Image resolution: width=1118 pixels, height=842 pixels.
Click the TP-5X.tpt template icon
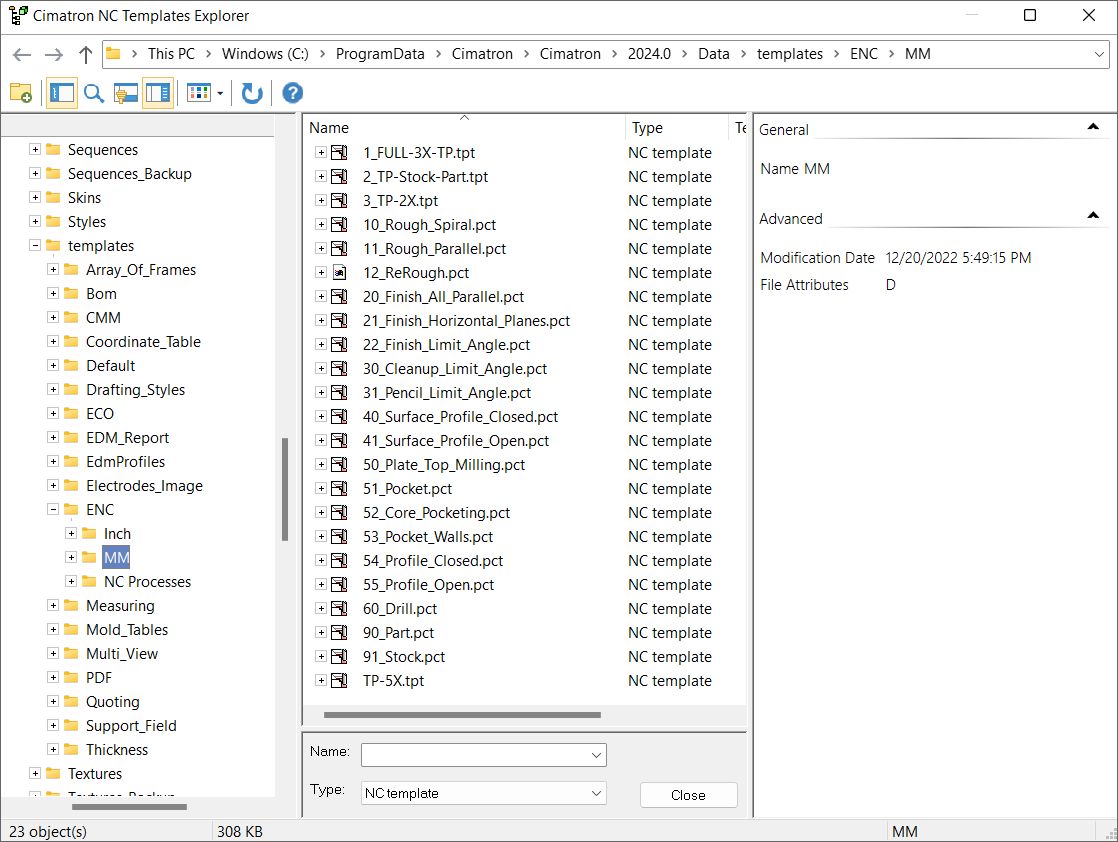339,680
